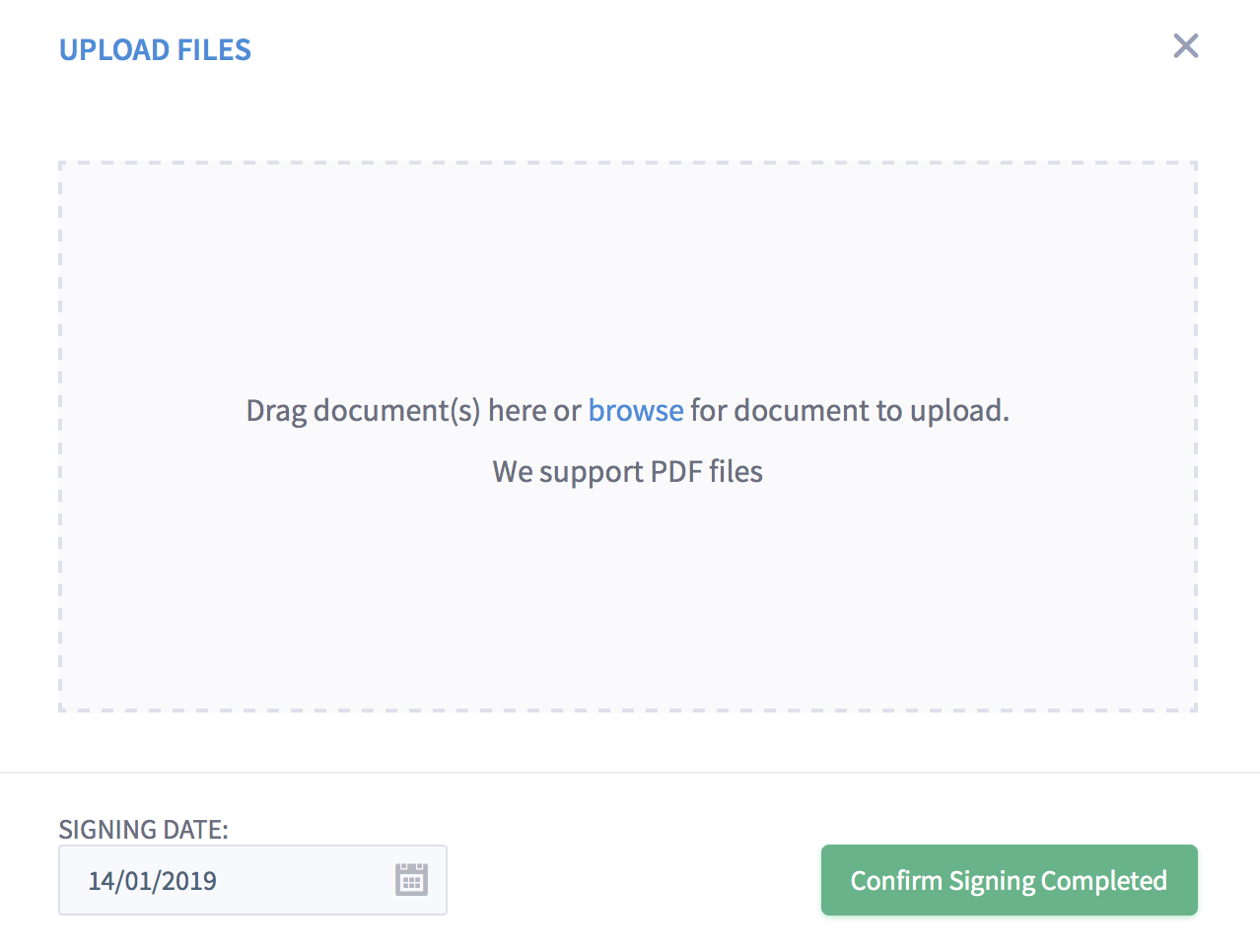Click inside the dashed upload drop zone
This screenshot has width=1260, height=952.
click(x=628, y=437)
